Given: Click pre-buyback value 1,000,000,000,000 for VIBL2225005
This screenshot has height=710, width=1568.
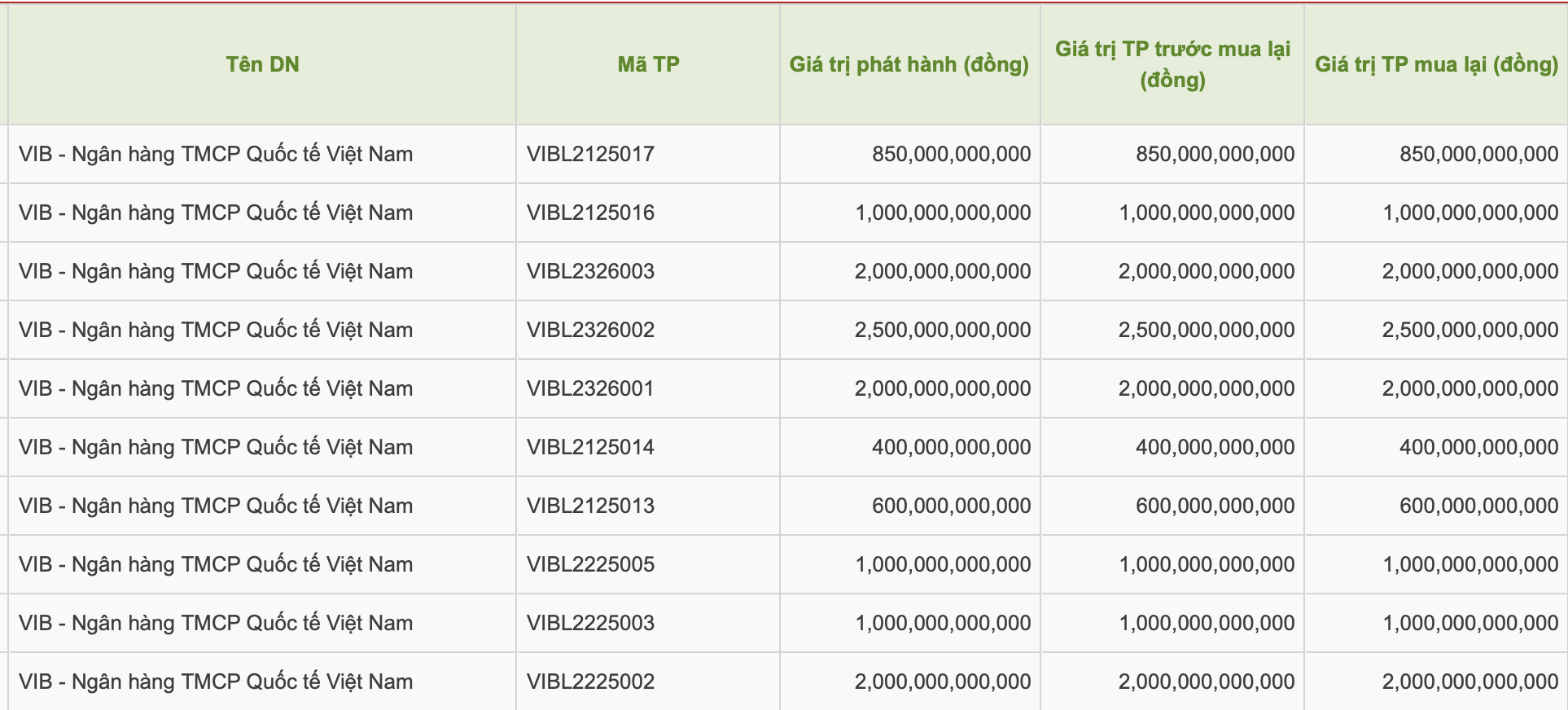Looking at the screenshot, I should (1207, 564).
